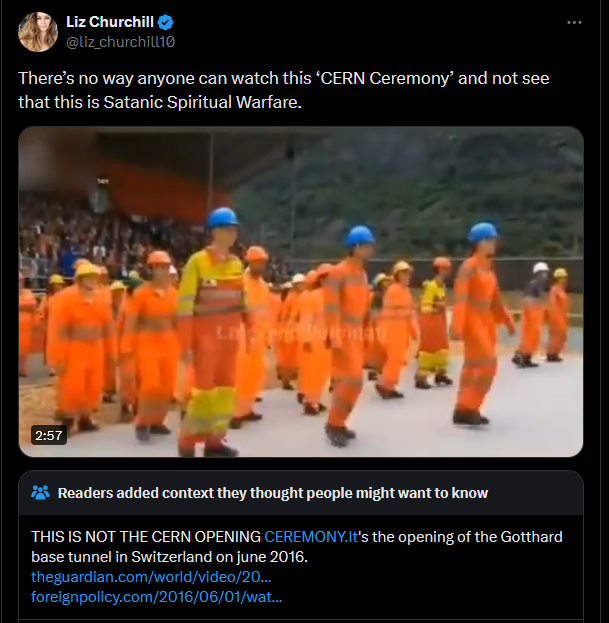609x623 pixels.
Task: Click the faint watermark text on the video
Action: coord(302,333)
